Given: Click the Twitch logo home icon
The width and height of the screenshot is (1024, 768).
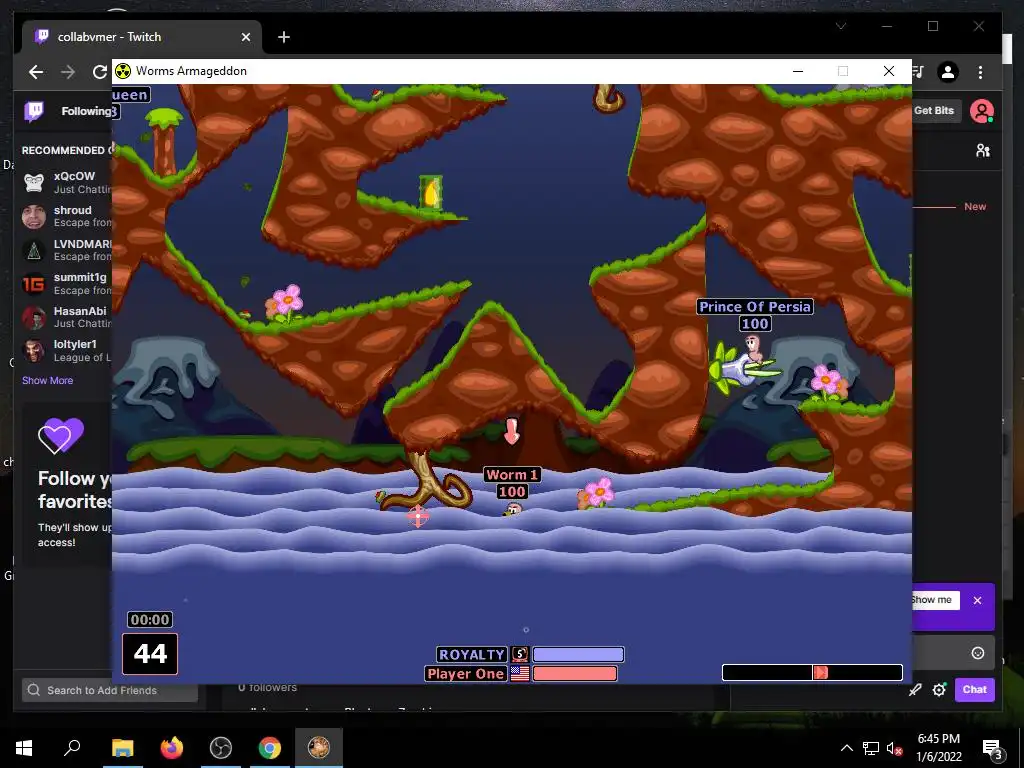Looking at the screenshot, I should tap(34, 111).
